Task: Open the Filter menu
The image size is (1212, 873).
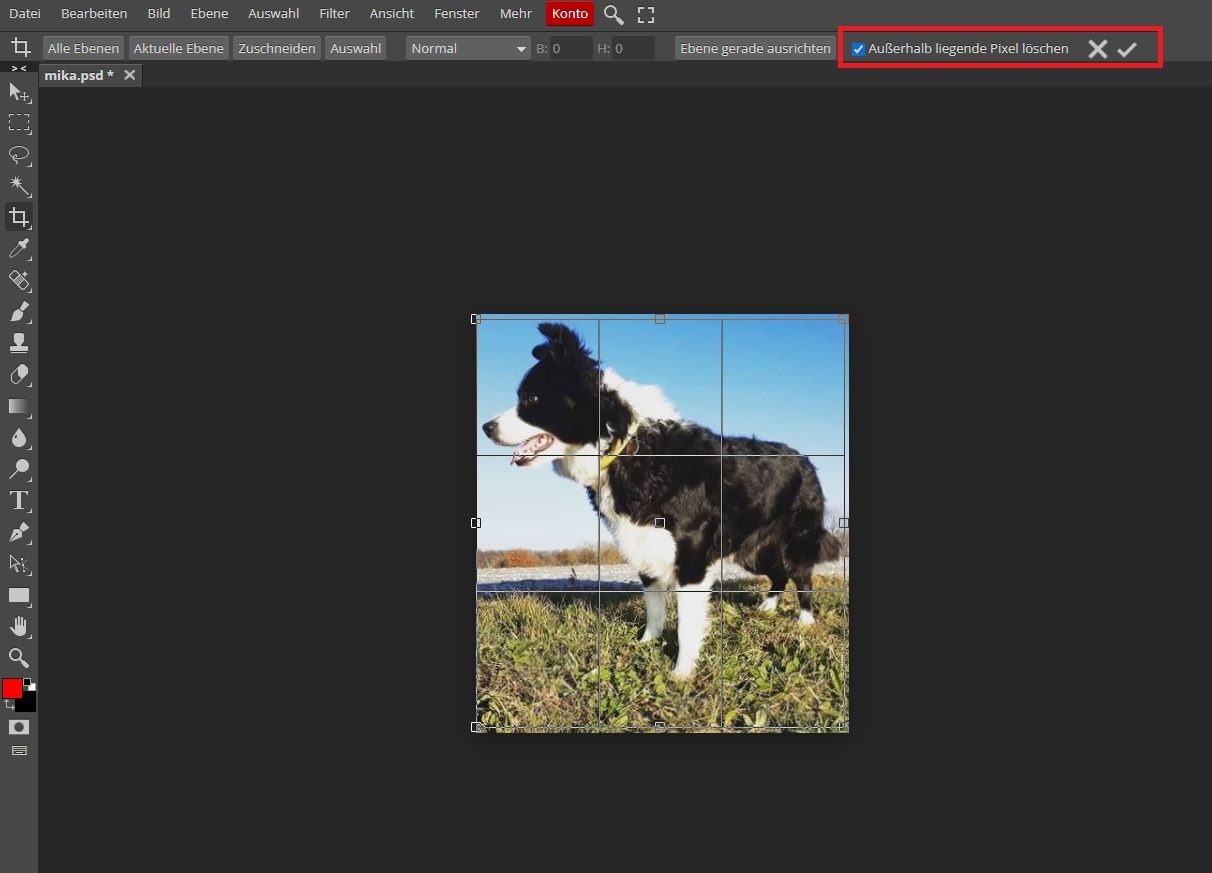Action: (x=334, y=14)
